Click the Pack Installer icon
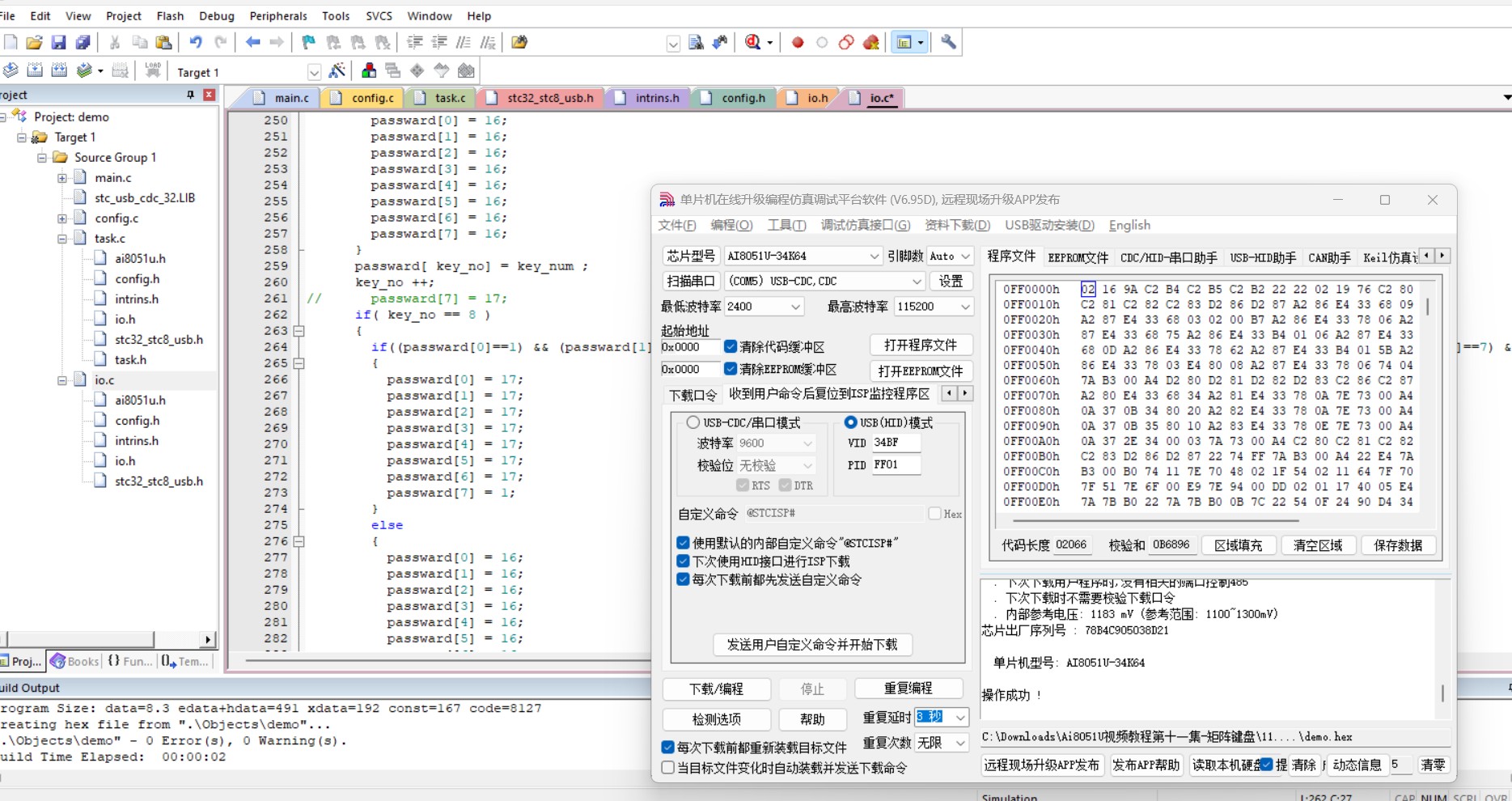The width and height of the screenshot is (1512, 801). tap(466, 70)
